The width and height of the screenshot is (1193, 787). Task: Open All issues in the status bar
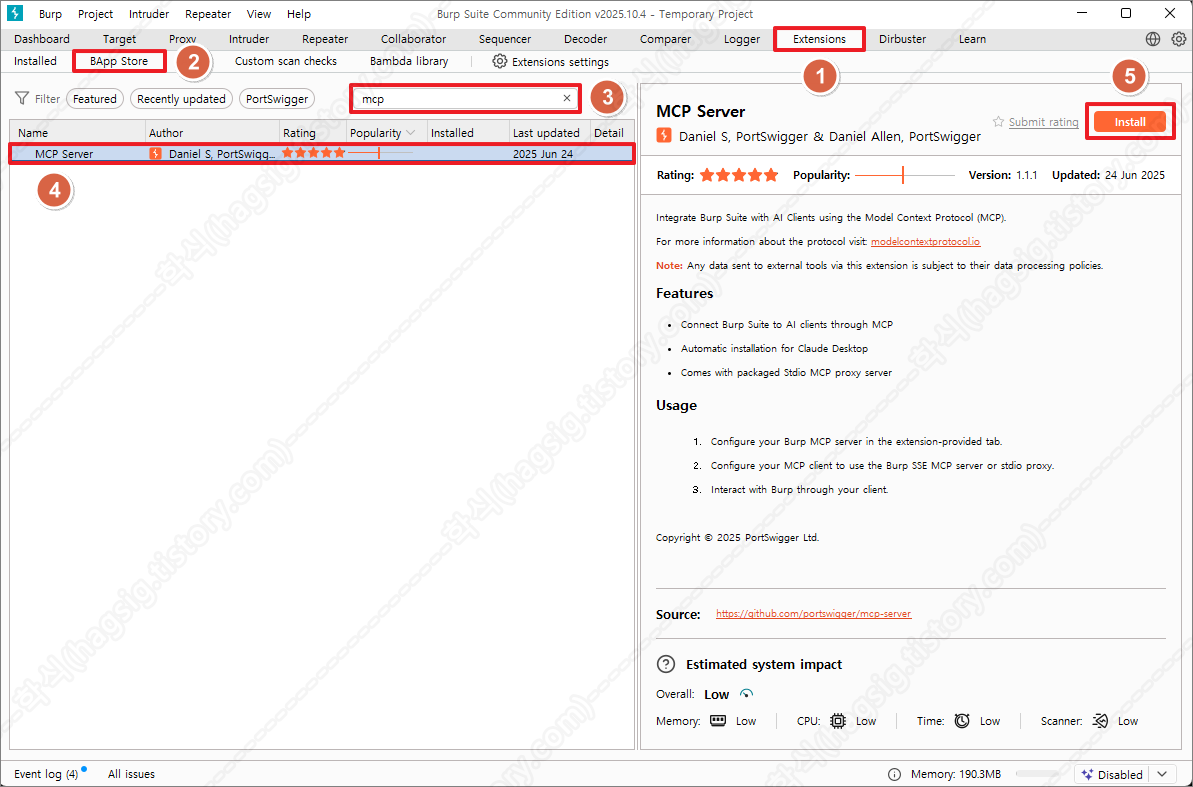point(131,774)
